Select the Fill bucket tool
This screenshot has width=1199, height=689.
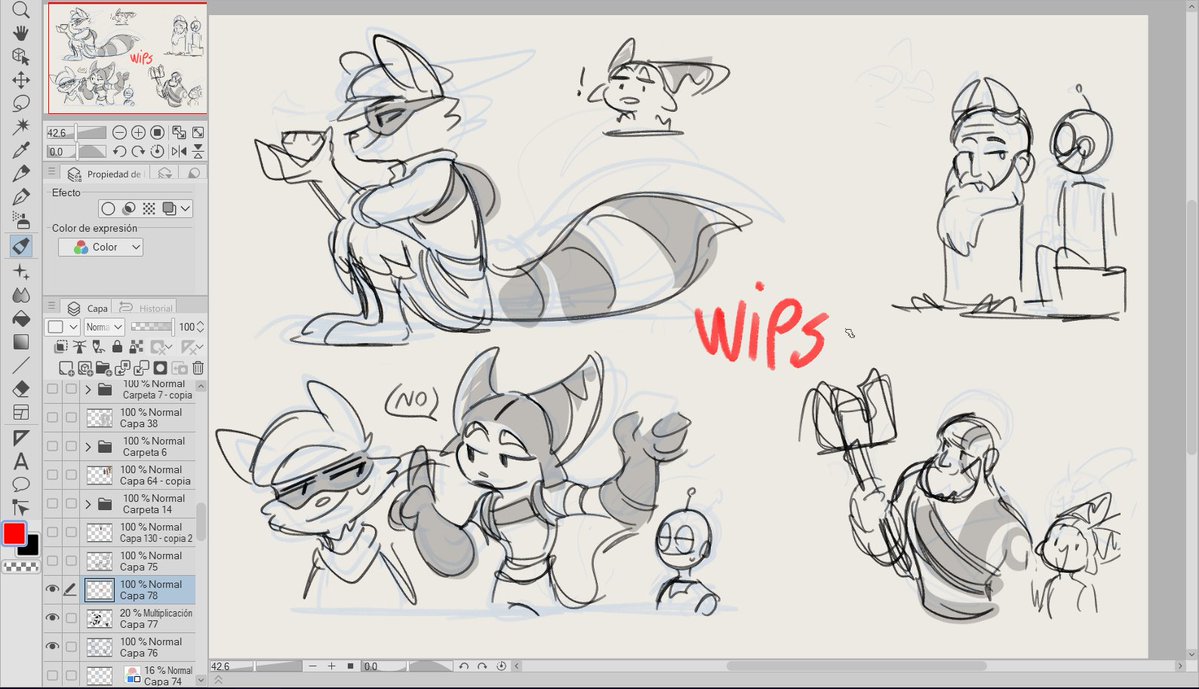click(x=21, y=318)
